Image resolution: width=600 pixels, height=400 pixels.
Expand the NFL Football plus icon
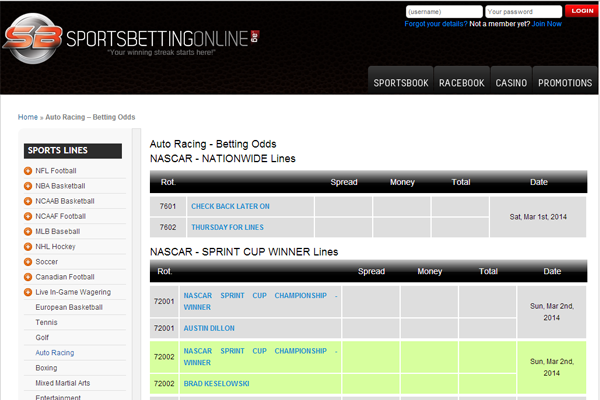coord(28,171)
